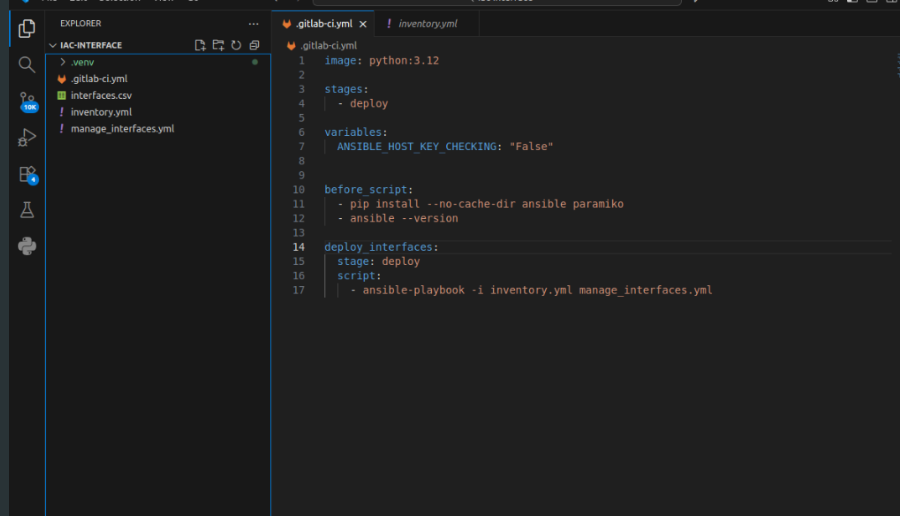The height and width of the screenshot is (516, 900).
Task: Open the Python extension icon
Action: tap(27, 246)
